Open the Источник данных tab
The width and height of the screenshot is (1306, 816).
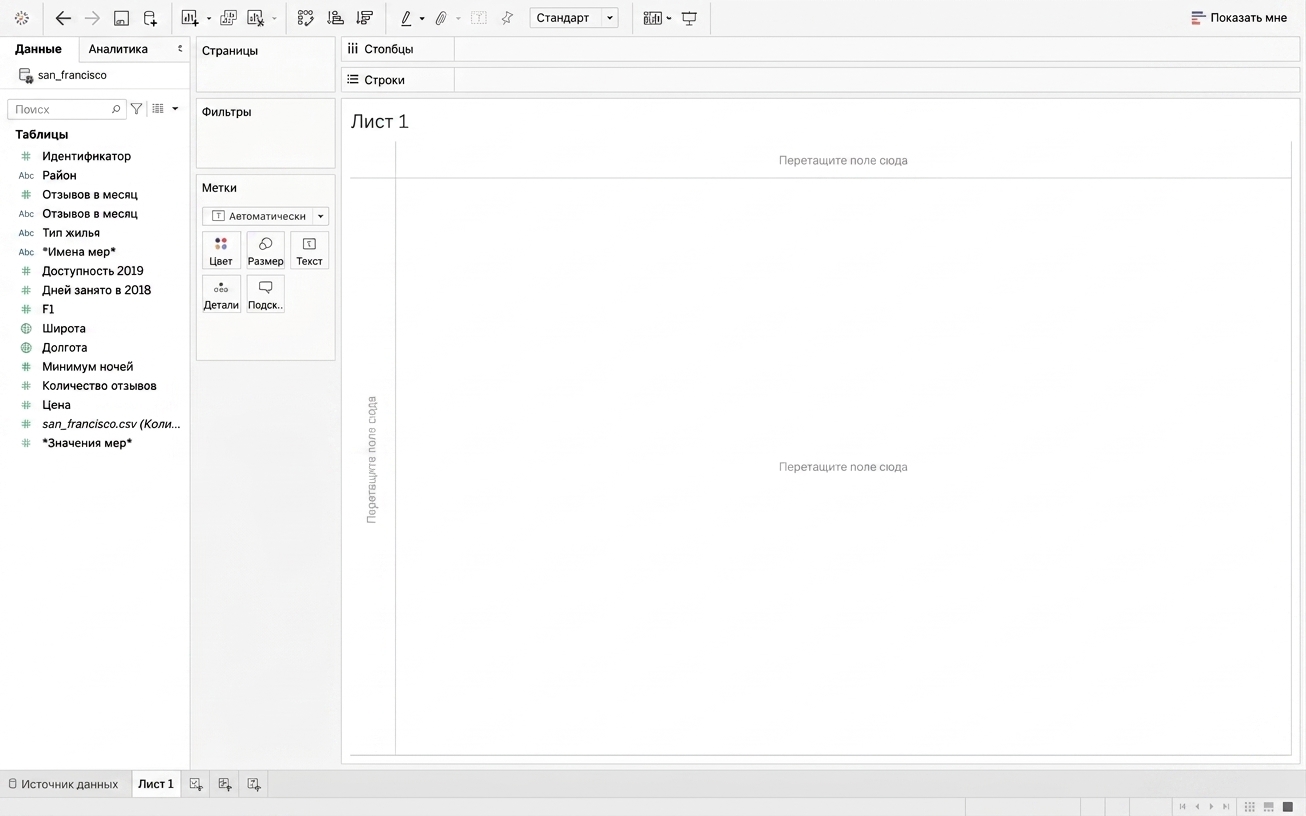(63, 784)
